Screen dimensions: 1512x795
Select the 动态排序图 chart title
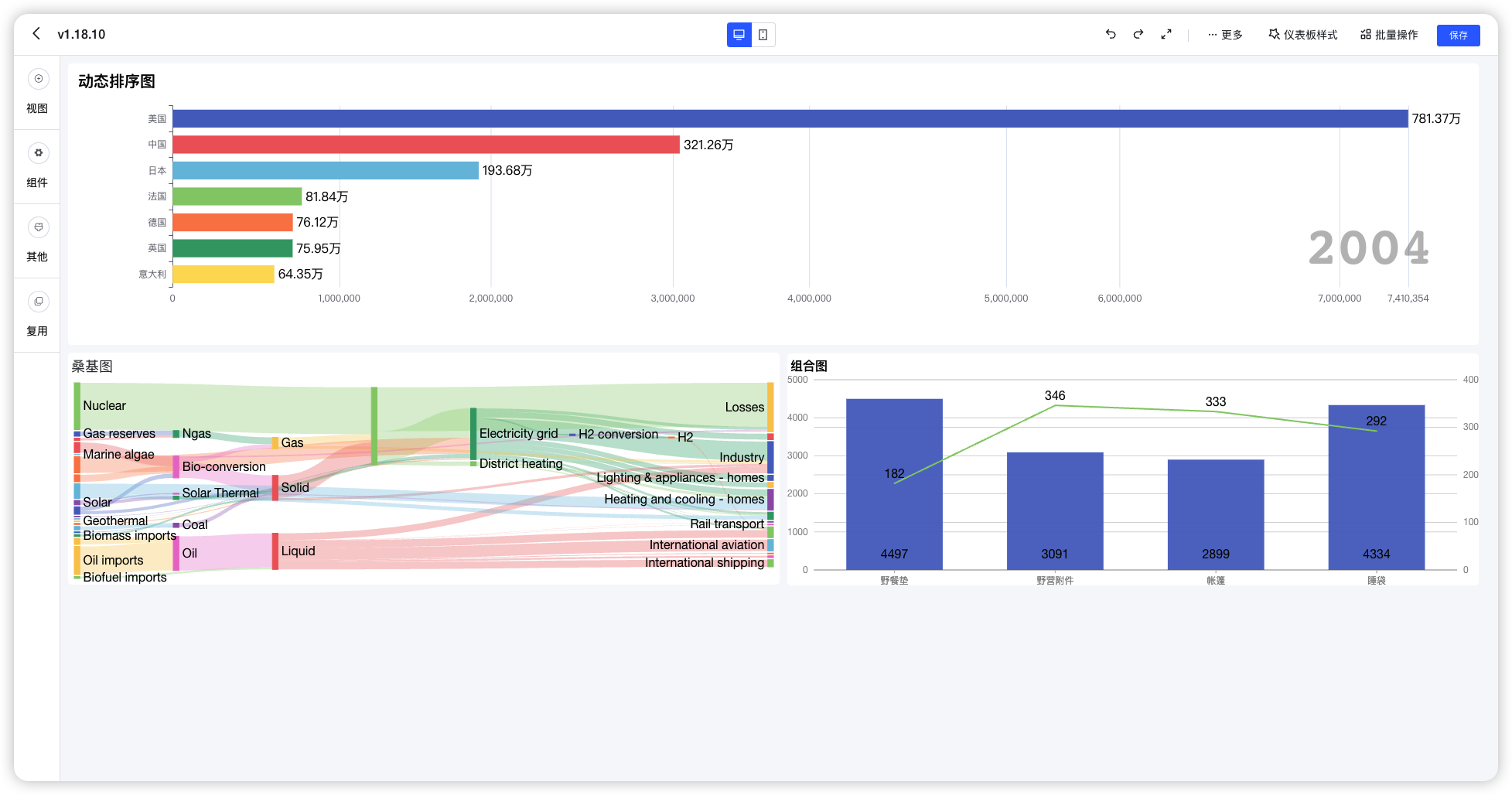pos(117,81)
